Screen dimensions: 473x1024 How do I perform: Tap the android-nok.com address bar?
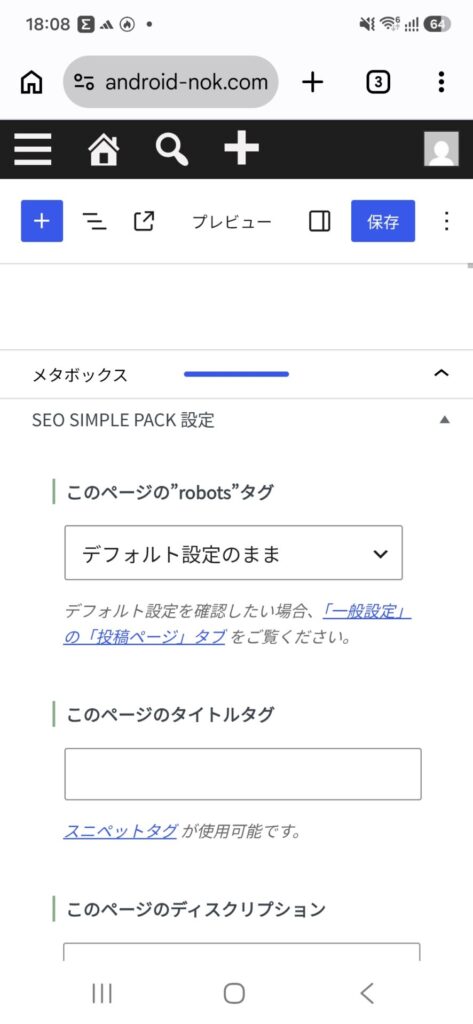point(171,82)
